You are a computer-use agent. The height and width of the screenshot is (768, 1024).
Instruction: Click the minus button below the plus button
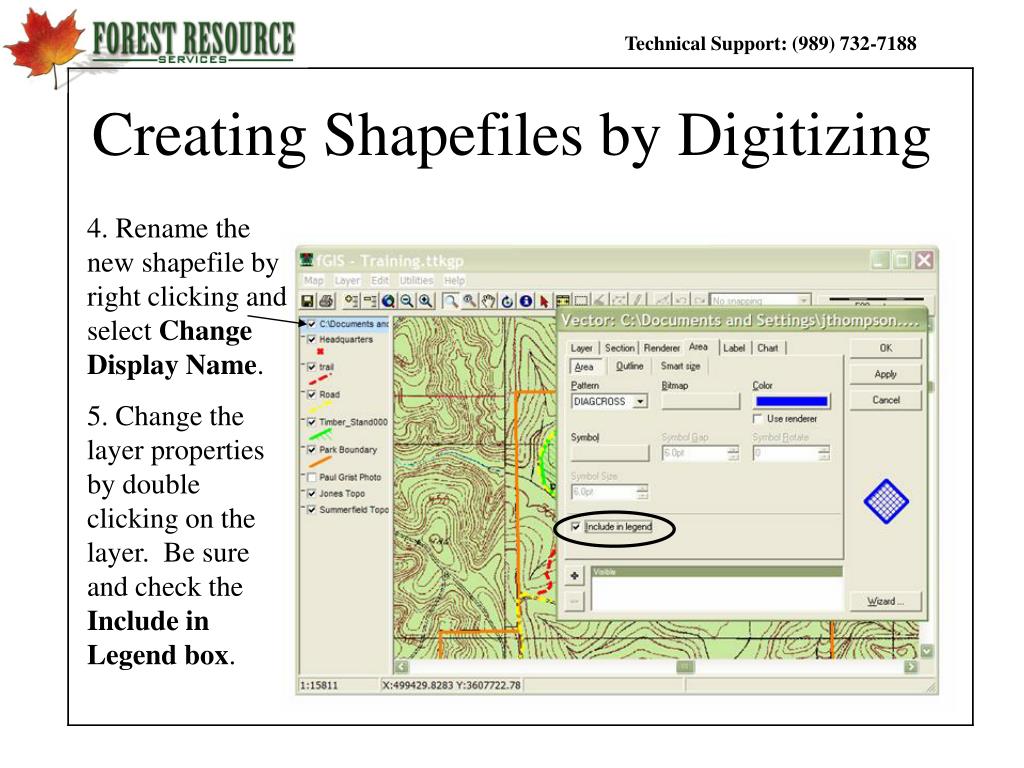click(574, 600)
